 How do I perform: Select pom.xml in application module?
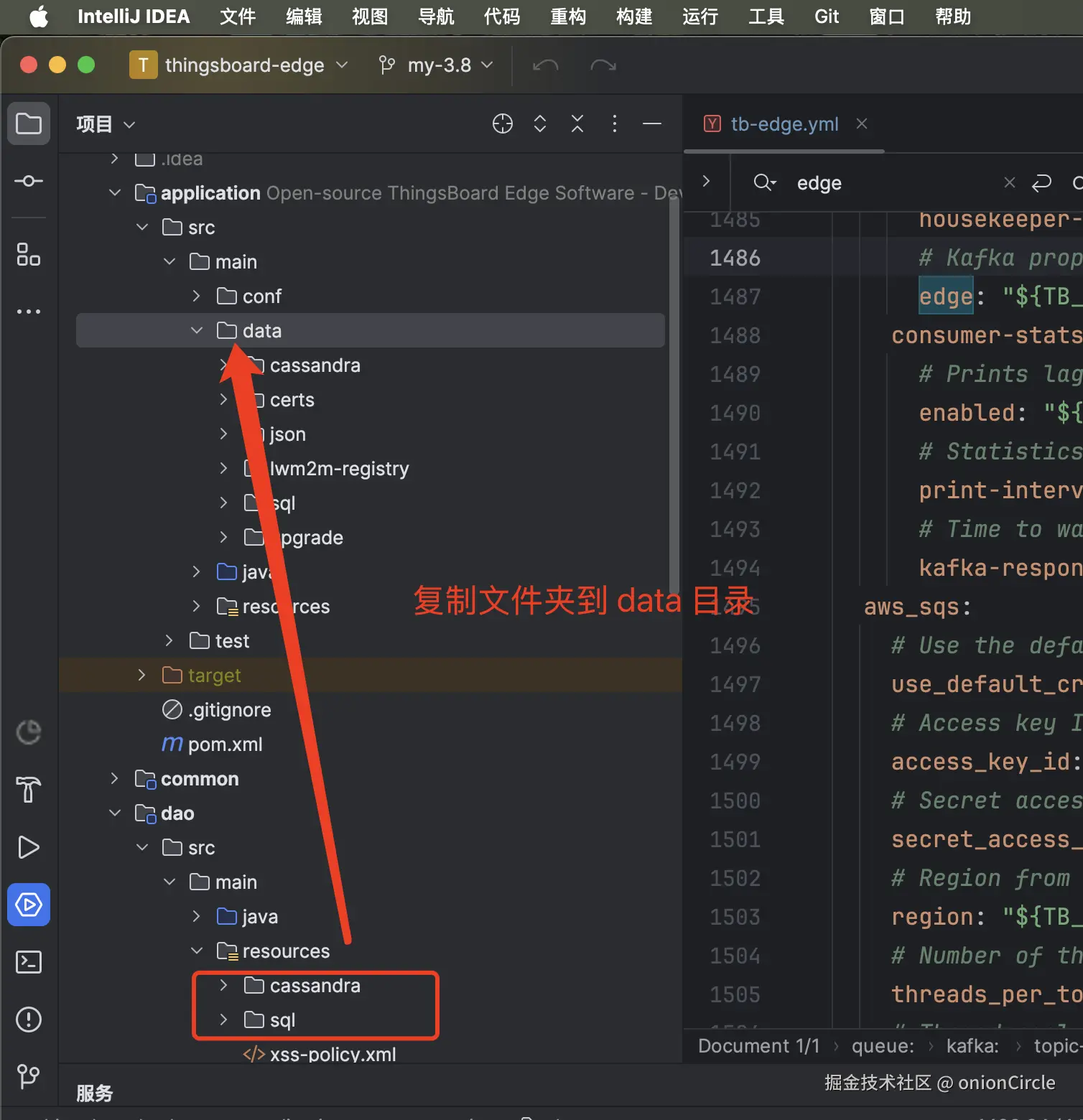point(225,745)
